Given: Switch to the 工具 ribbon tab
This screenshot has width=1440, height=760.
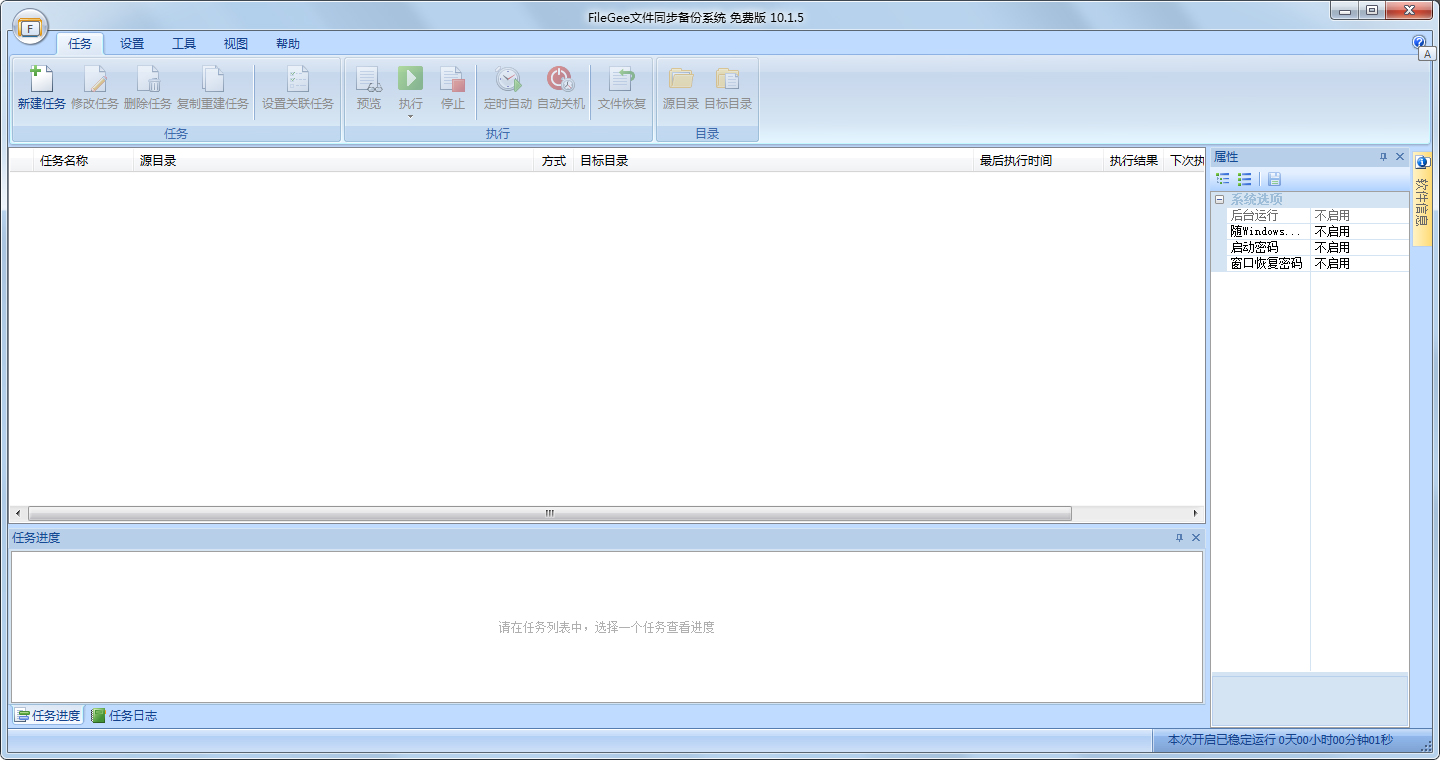Looking at the screenshot, I should (183, 43).
